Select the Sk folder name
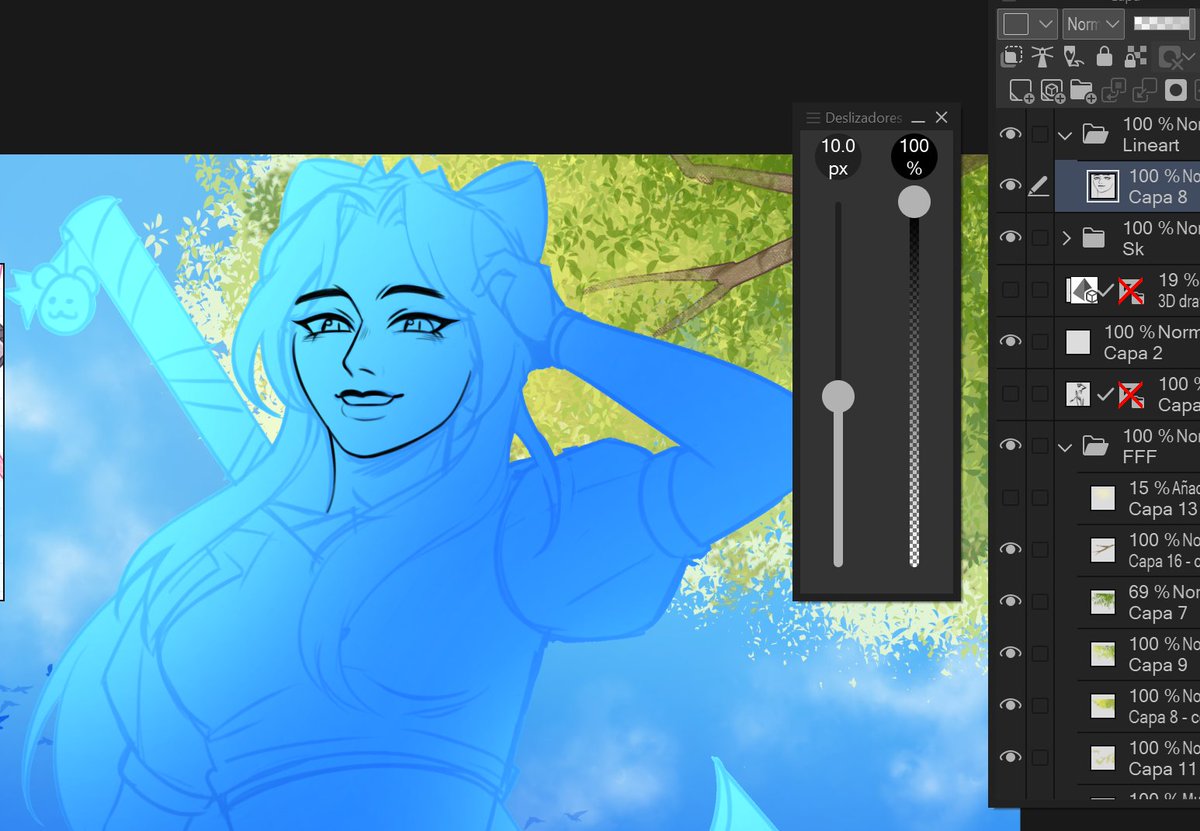1200x831 pixels. [x=1133, y=249]
